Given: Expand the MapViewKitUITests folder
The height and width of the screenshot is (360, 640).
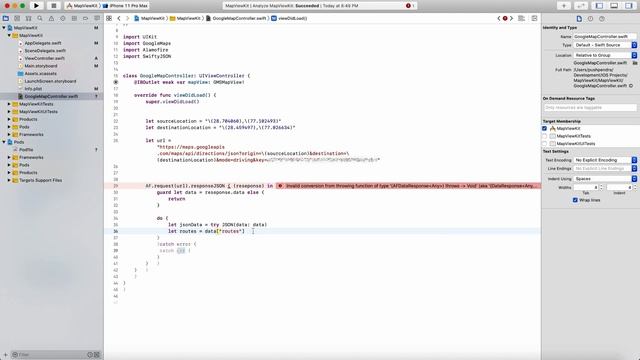Looking at the screenshot, I should (9, 111).
